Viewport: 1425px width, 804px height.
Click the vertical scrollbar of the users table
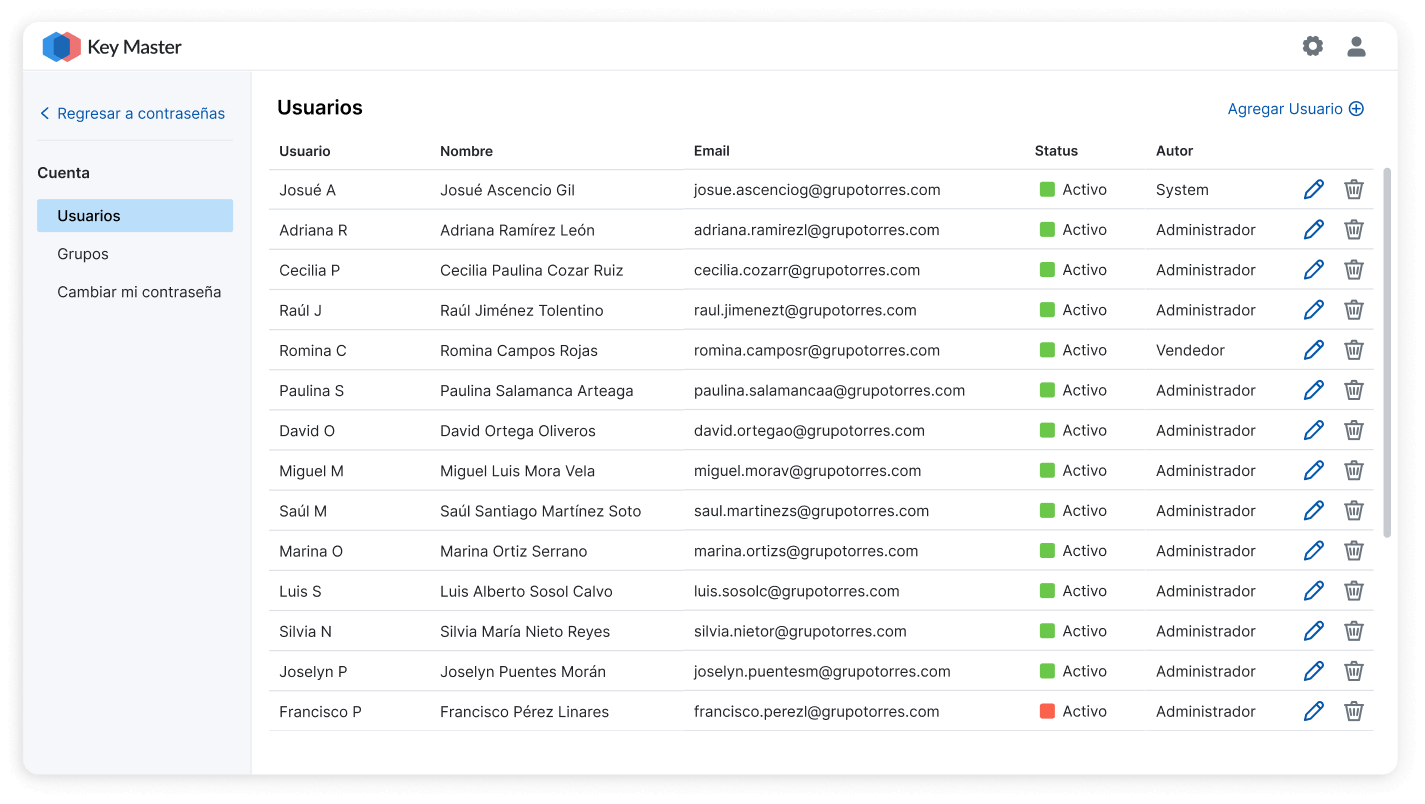tap(1386, 352)
